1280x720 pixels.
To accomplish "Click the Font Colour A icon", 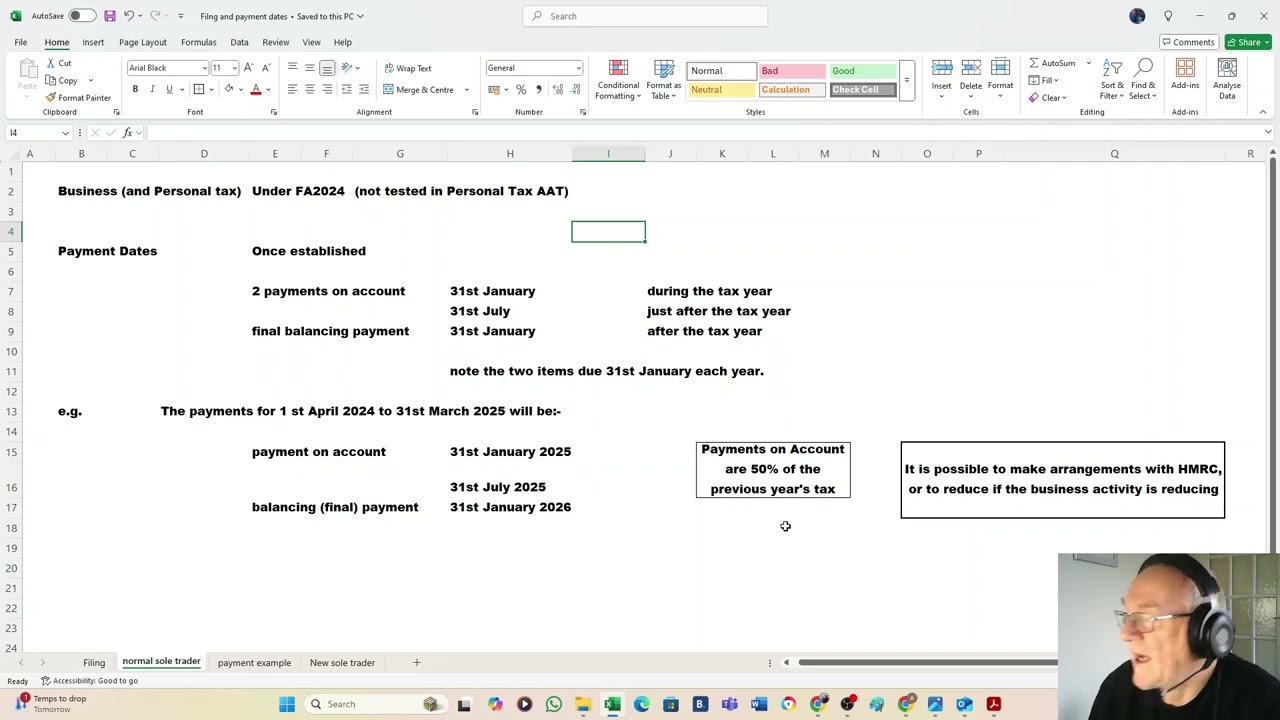I will pyautogui.click(x=256, y=90).
